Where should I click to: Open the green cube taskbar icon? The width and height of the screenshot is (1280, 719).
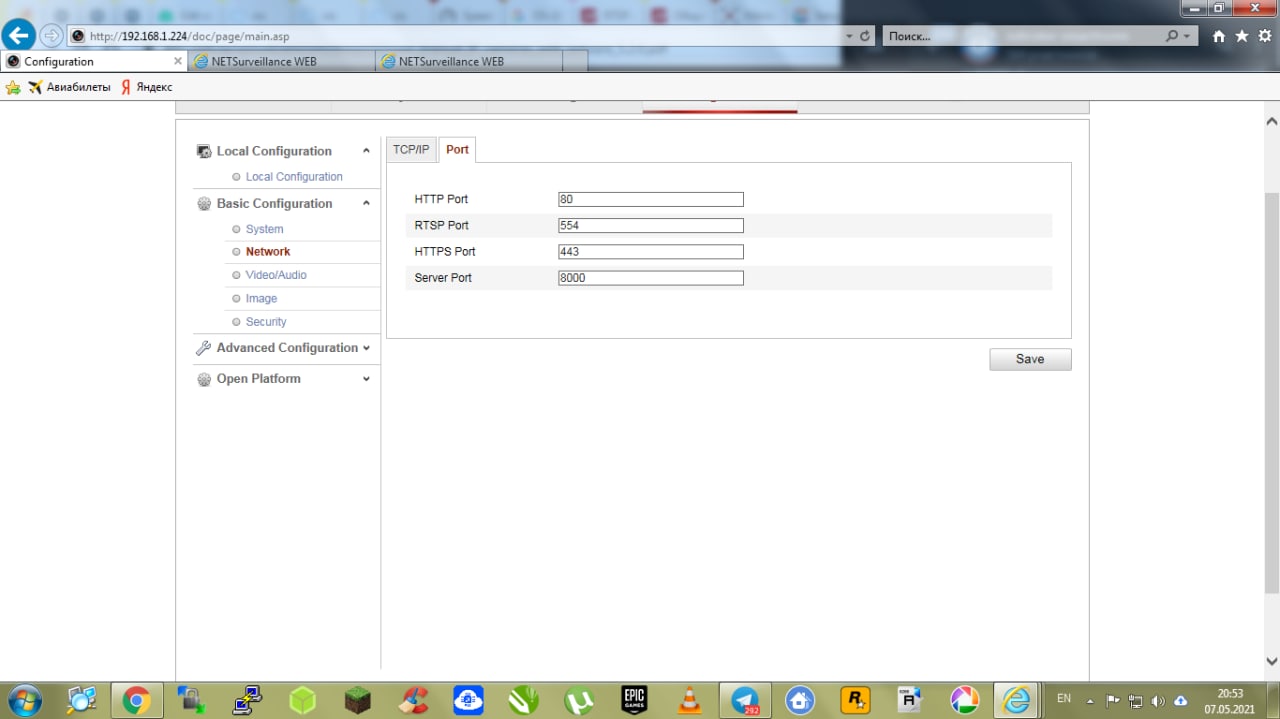pos(302,700)
